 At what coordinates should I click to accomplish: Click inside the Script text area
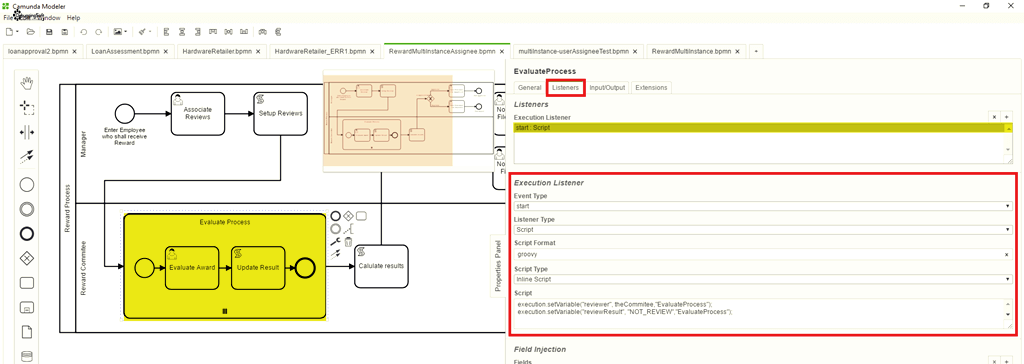click(x=763, y=313)
